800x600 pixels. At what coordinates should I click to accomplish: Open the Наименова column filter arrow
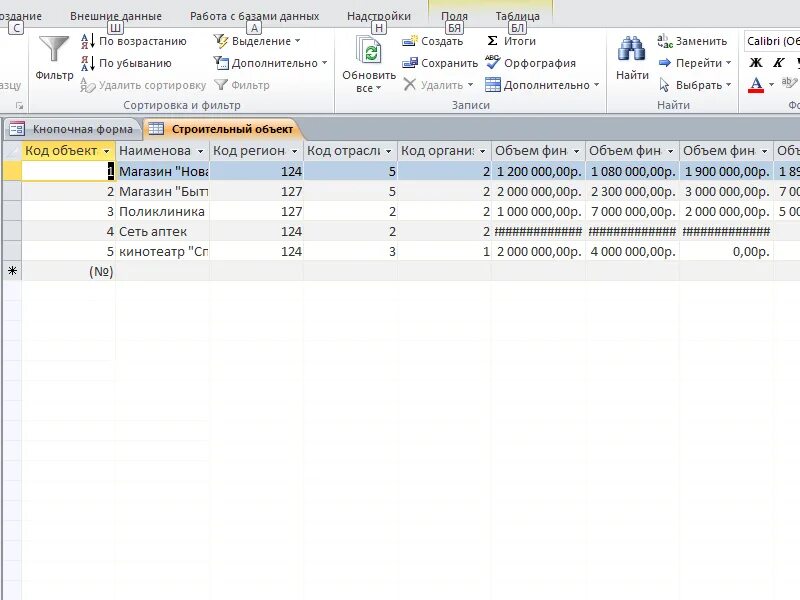click(200, 151)
